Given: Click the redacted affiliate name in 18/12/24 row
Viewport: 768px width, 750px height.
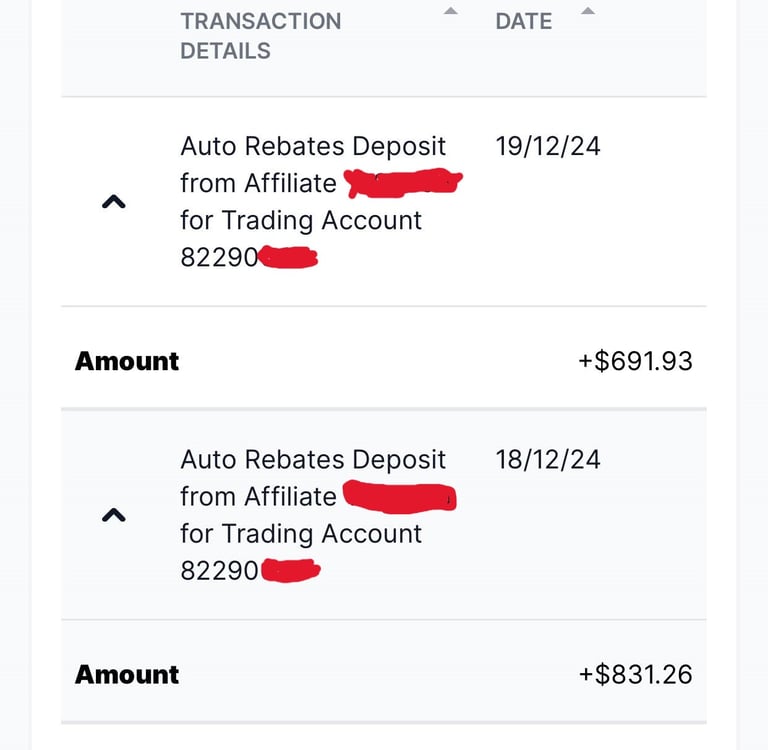Looking at the screenshot, I should click(x=400, y=496).
